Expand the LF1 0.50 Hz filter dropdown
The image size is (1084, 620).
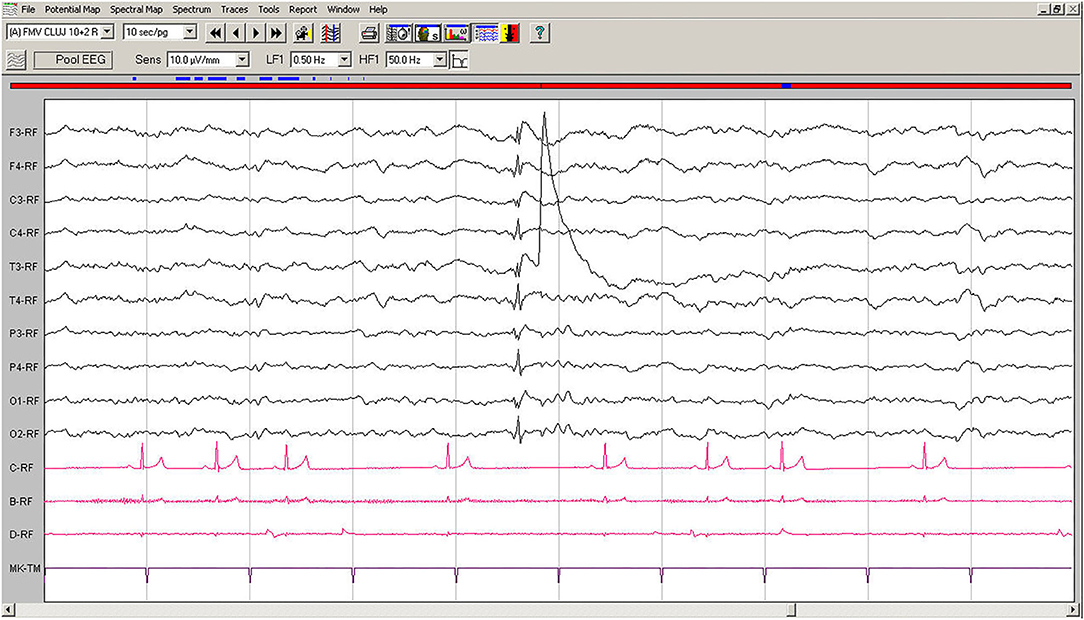click(344, 60)
